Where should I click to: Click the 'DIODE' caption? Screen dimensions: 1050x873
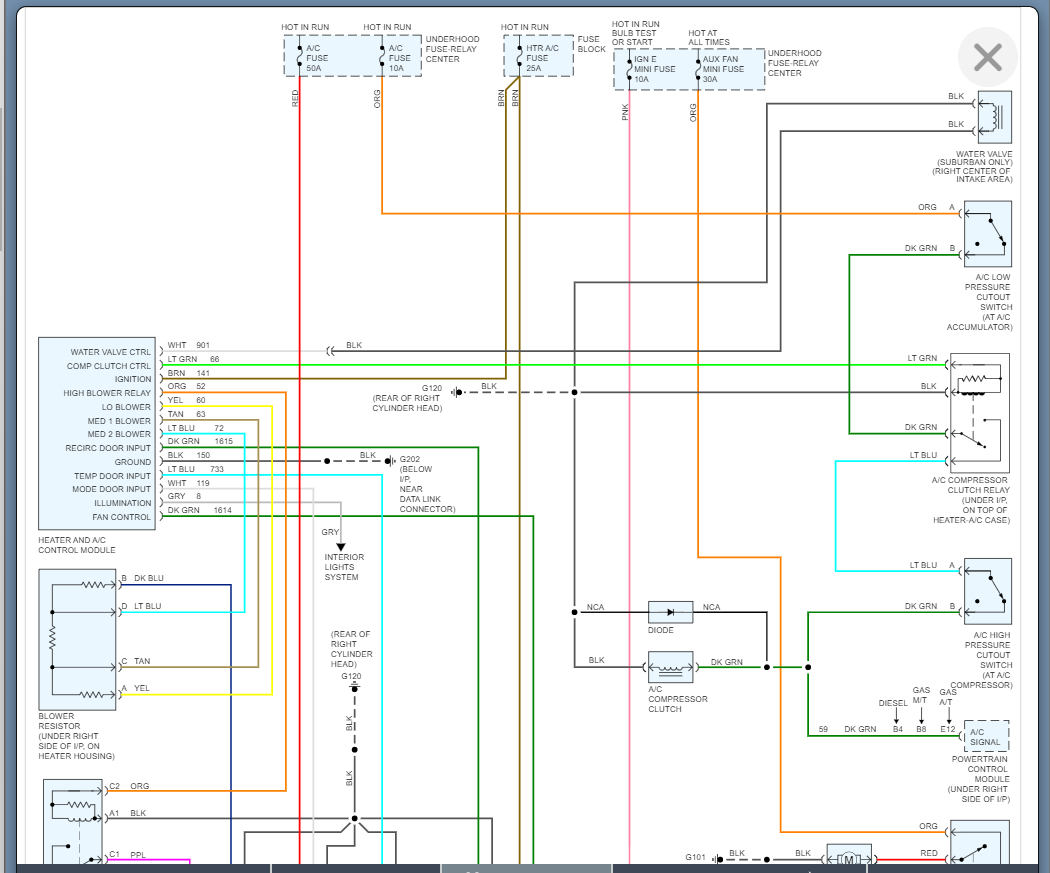(660, 630)
